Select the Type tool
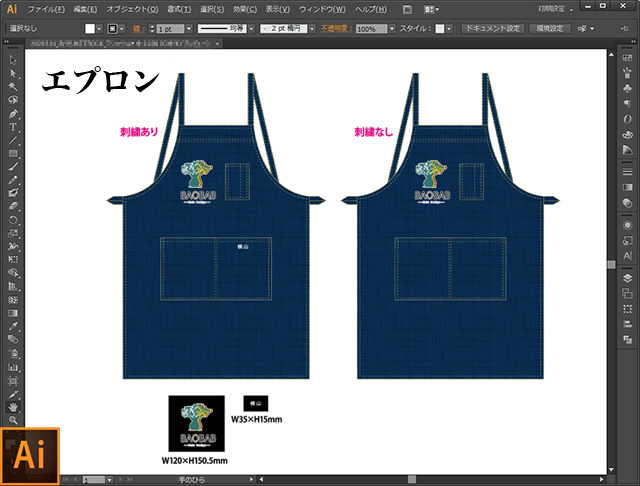This screenshot has width=640, height=486. point(13,127)
